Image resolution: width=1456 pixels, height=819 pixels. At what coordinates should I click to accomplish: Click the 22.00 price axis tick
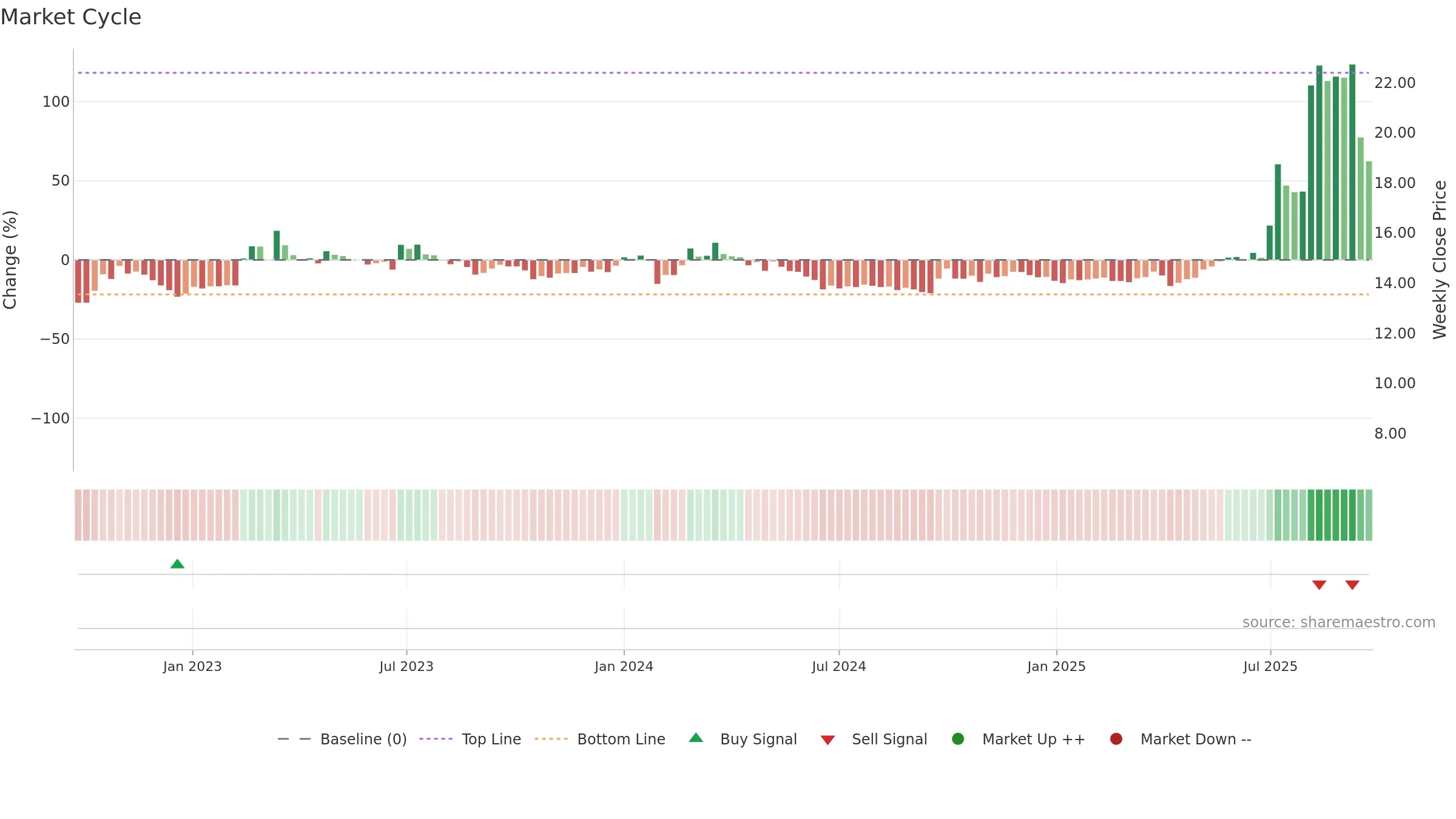point(1395,83)
